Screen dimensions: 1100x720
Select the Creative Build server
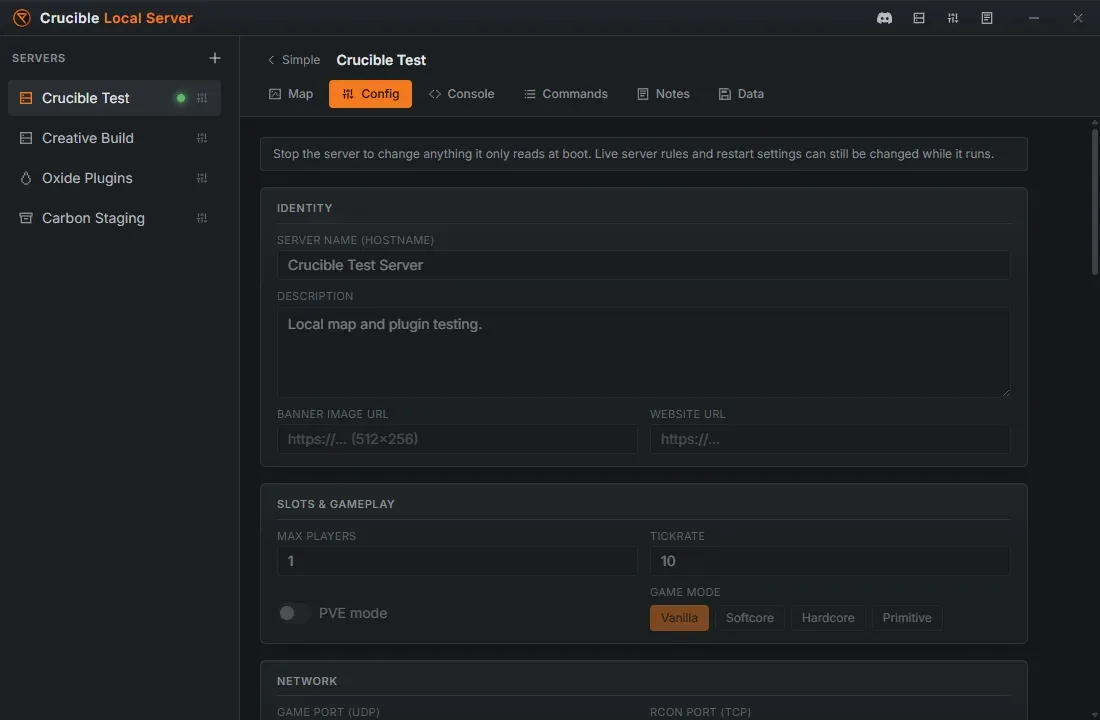[114, 138]
